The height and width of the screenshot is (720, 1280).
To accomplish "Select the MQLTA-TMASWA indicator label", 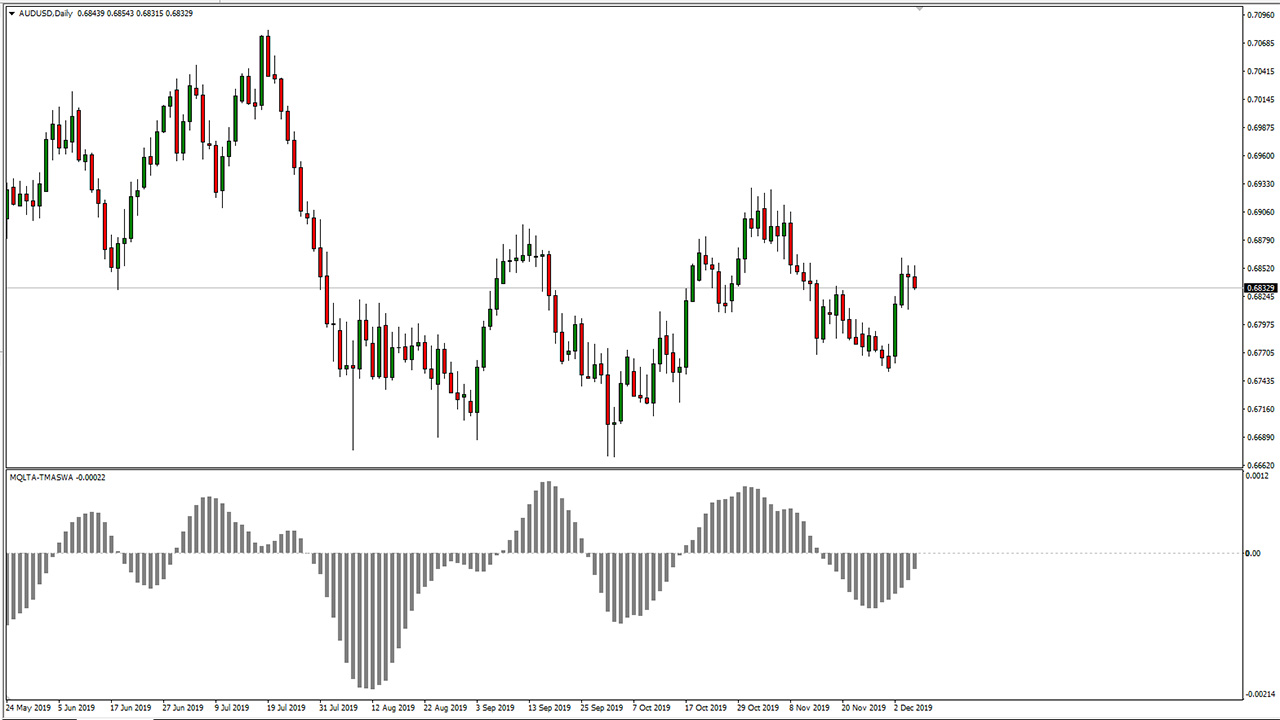I will tap(56, 477).
